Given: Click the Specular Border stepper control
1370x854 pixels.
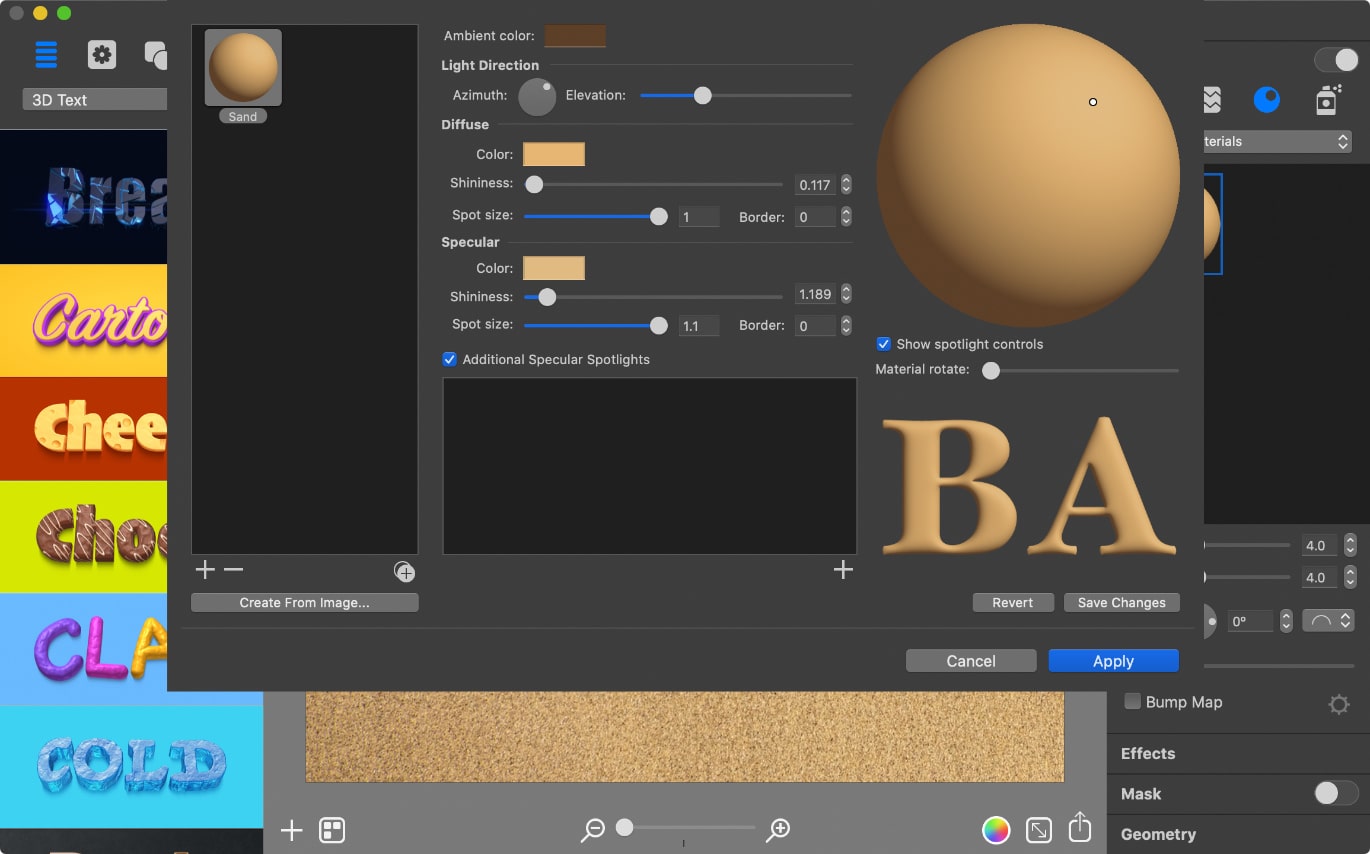Looking at the screenshot, I should (x=845, y=325).
